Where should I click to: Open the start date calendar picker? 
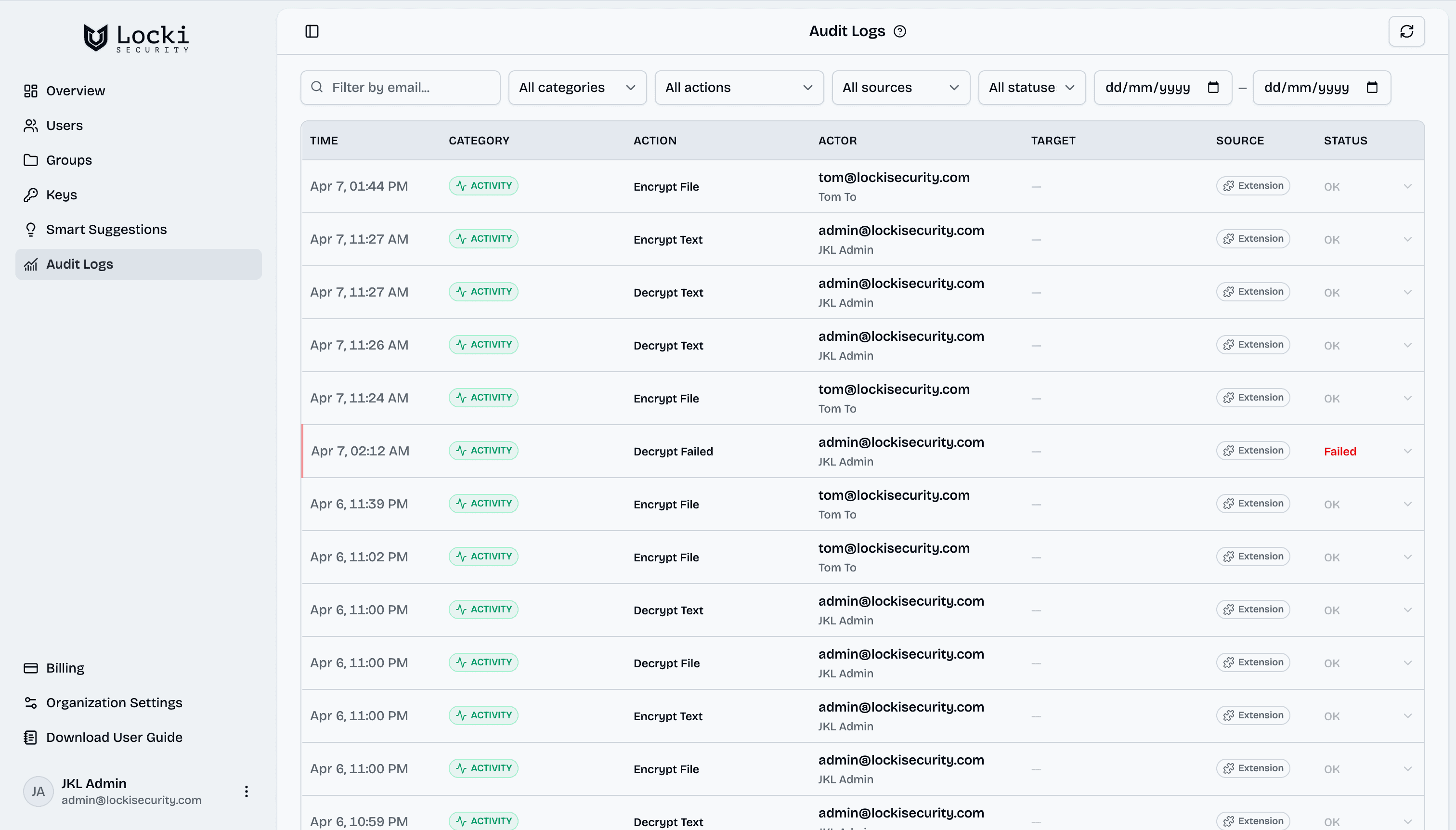pos(1213,87)
